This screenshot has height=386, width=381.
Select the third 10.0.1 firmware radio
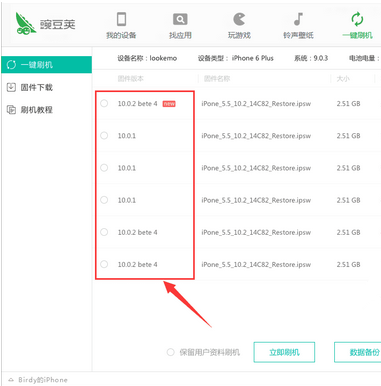[x=104, y=200]
